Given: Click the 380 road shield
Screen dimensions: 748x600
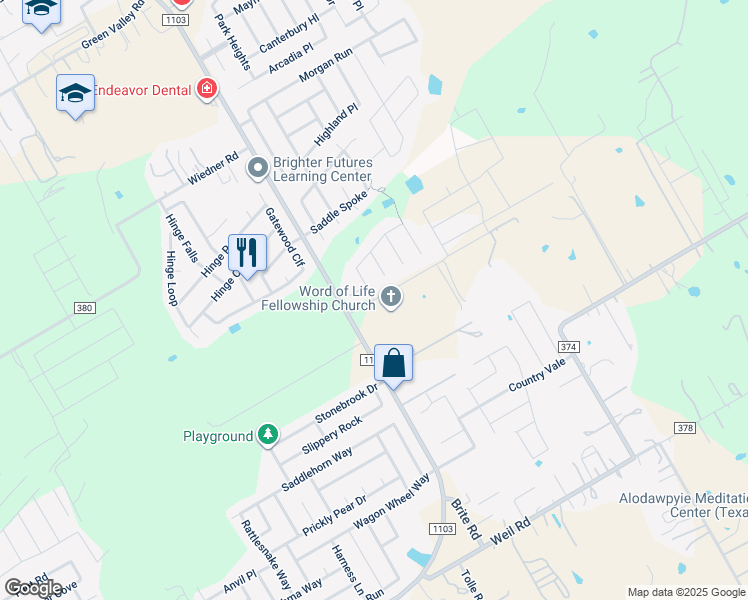Looking at the screenshot, I should tap(85, 308).
